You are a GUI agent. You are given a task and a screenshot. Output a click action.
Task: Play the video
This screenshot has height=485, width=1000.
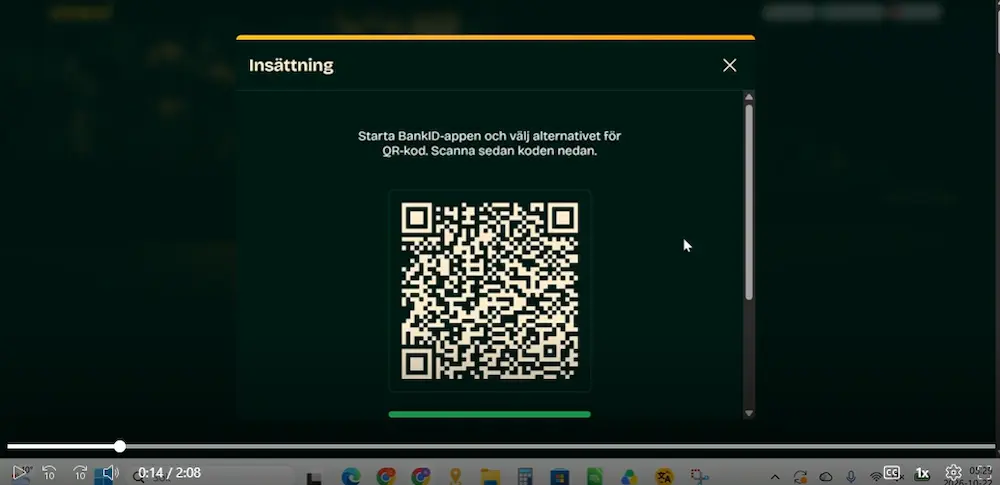point(19,473)
